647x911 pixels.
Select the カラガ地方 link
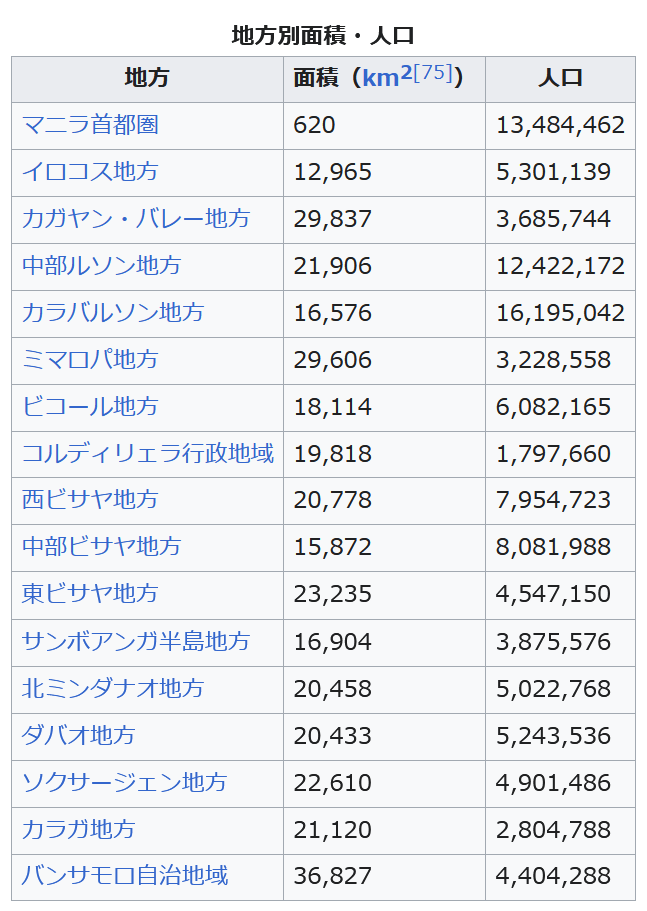pos(79,829)
